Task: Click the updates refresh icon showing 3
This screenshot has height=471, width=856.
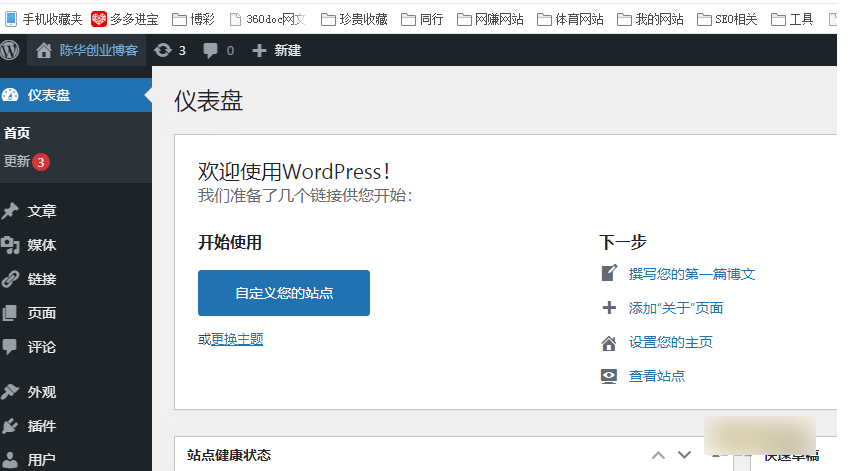Action: [163, 50]
